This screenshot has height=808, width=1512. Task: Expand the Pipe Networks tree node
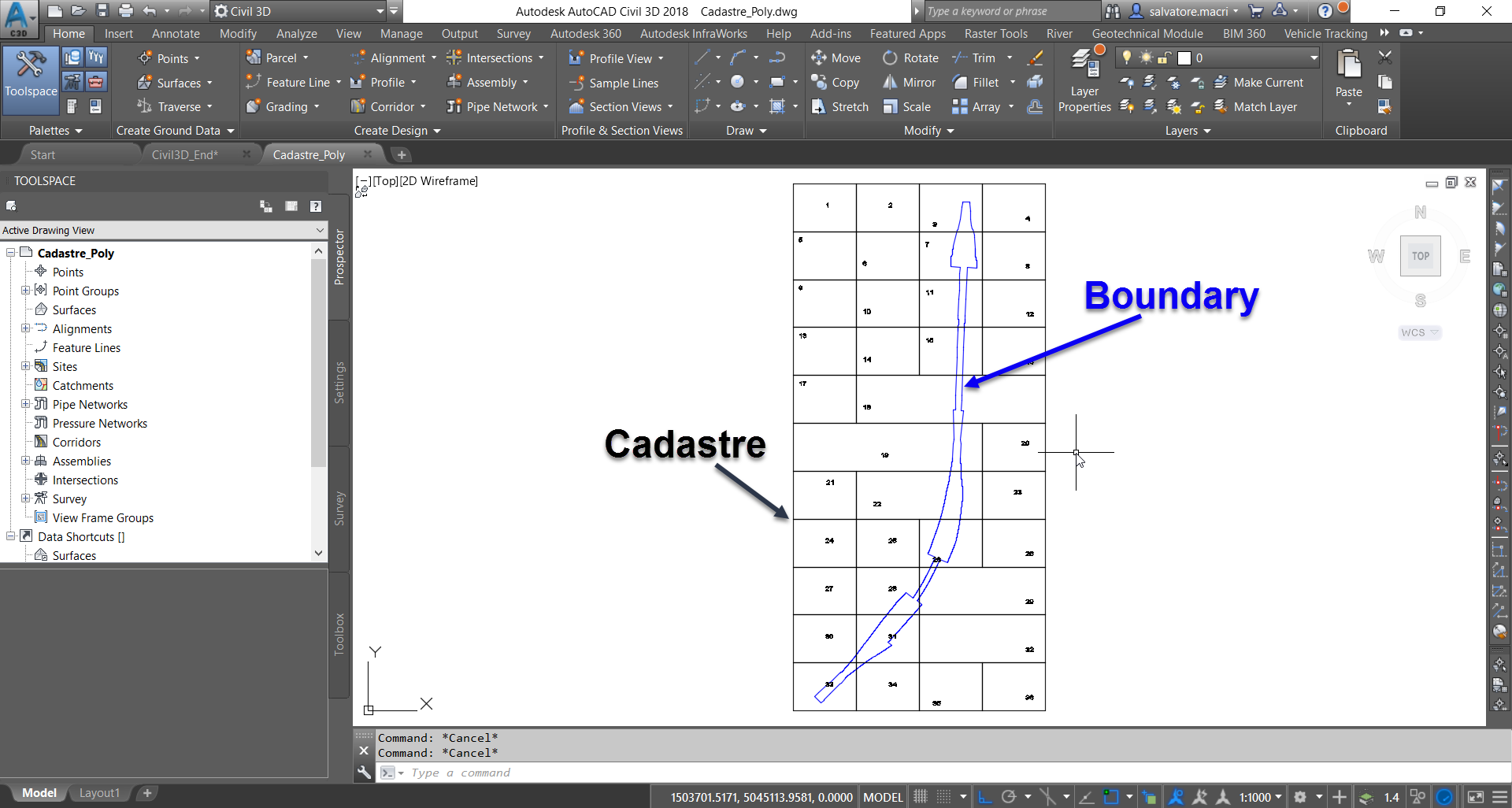pyautogui.click(x=25, y=404)
